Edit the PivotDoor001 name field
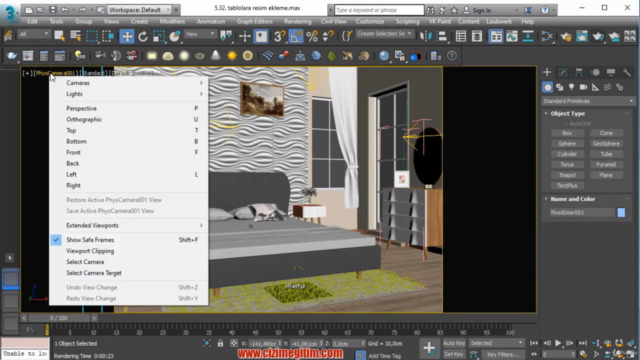The image size is (640, 360). 582,213
